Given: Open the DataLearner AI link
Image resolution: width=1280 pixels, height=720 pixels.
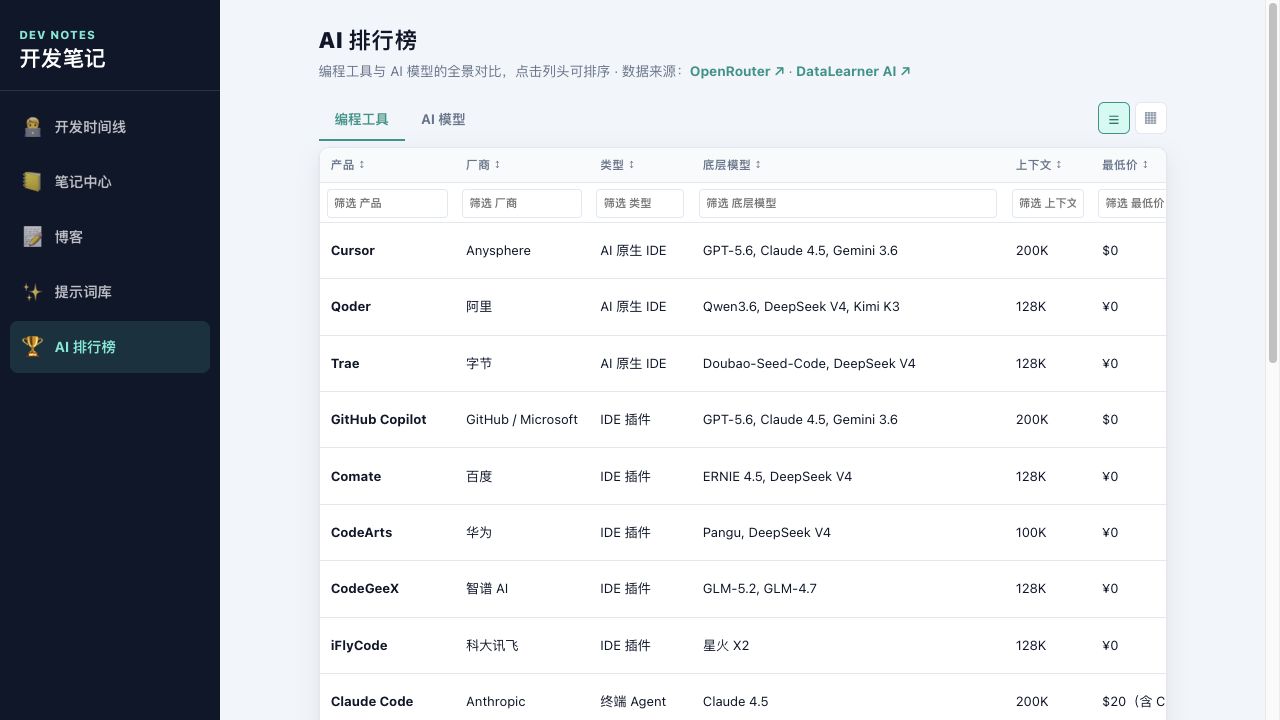Looking at the screenshot, I should (853, 71).
